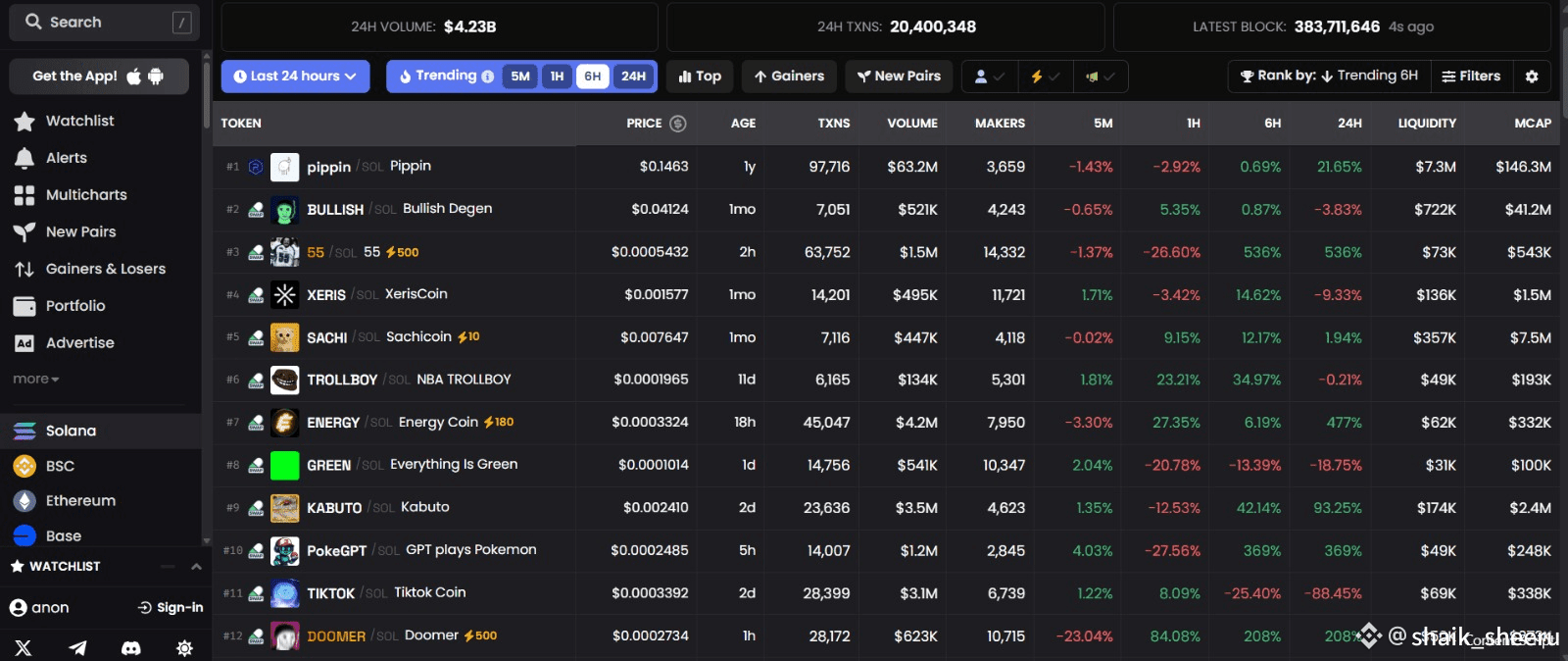1568x661 pixels.
Task: Click the price currency switch icon
Action: click(677, 124)
